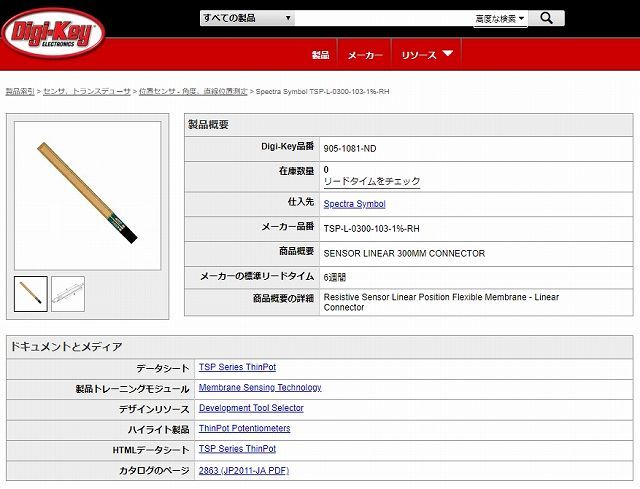The height and width of the screenshot is (489, 640).
Task: Click the デザインリソース row label
Action: click(154, 409)
